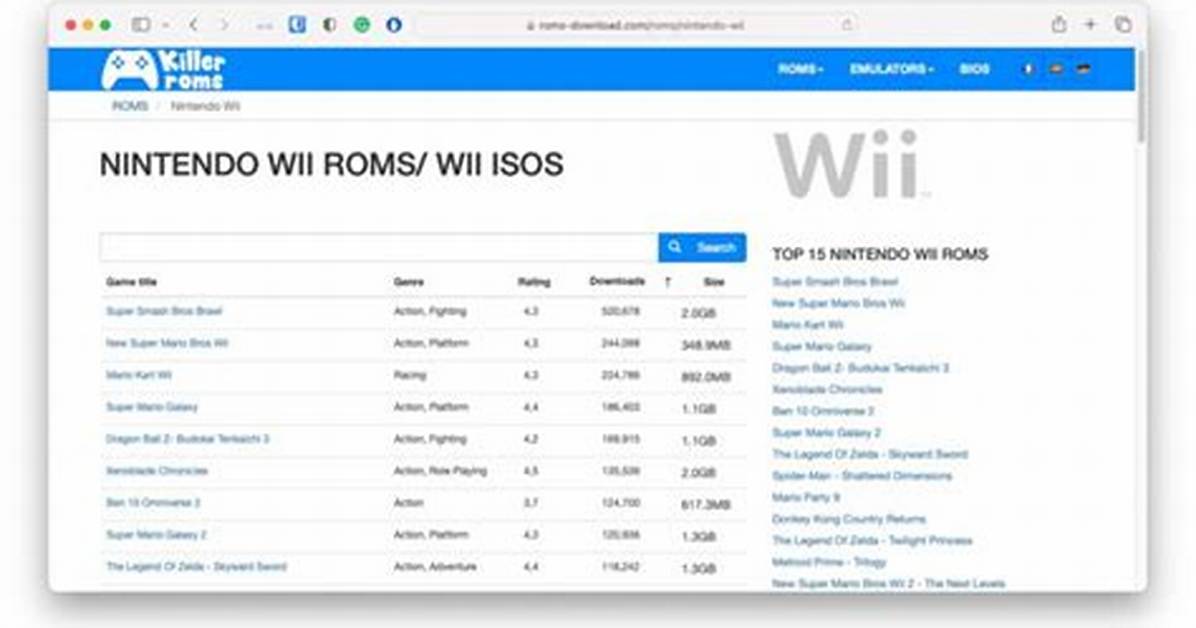The width and height of the screenshot is (1196, 628).
Task: Open New Super Mario Bros Wii 2 Next Levels link
Action: tap(889, 584)
